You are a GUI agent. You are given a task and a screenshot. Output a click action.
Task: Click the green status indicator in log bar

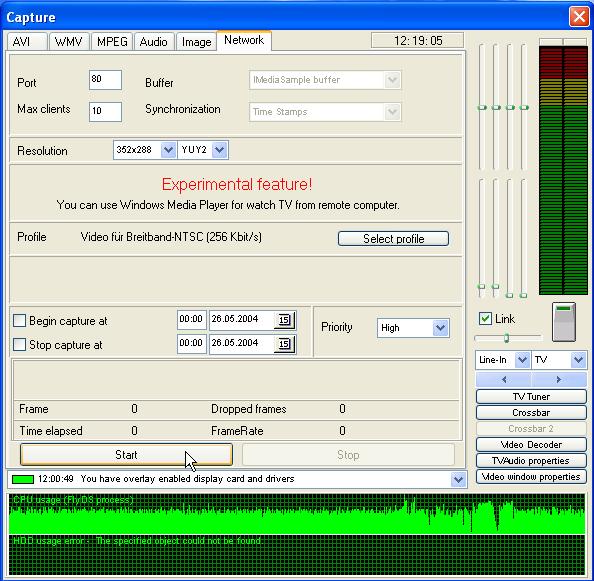click(x=23, y=479)
